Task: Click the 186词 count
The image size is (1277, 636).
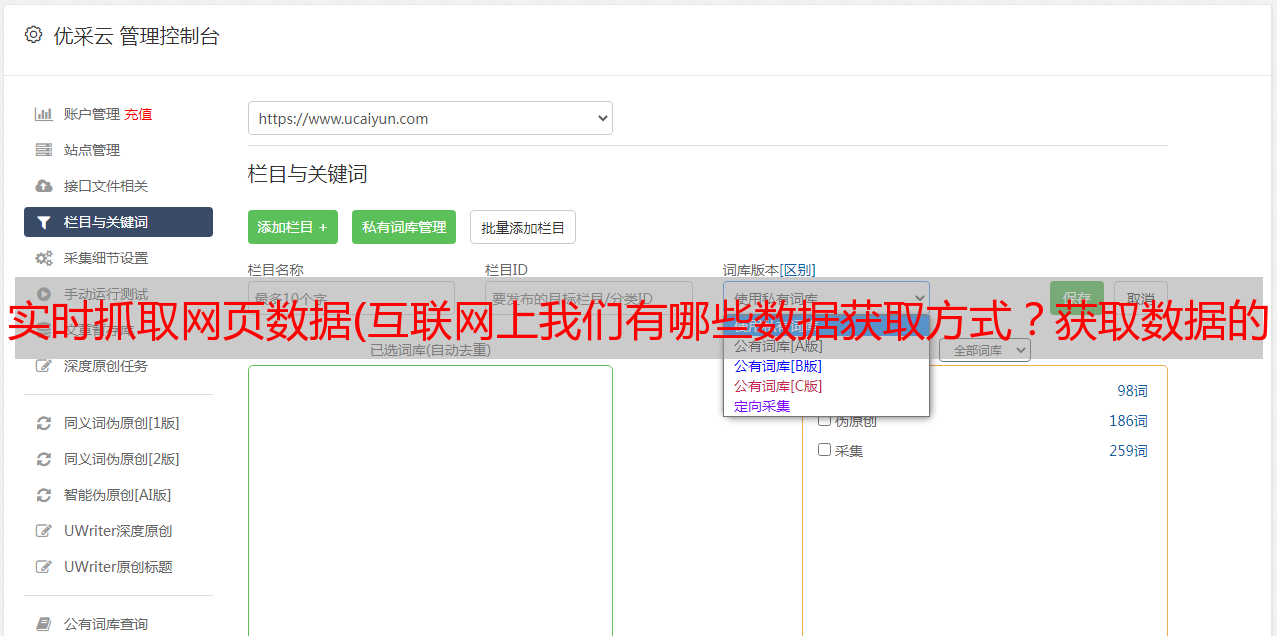Action: [x=1128, y=421]
